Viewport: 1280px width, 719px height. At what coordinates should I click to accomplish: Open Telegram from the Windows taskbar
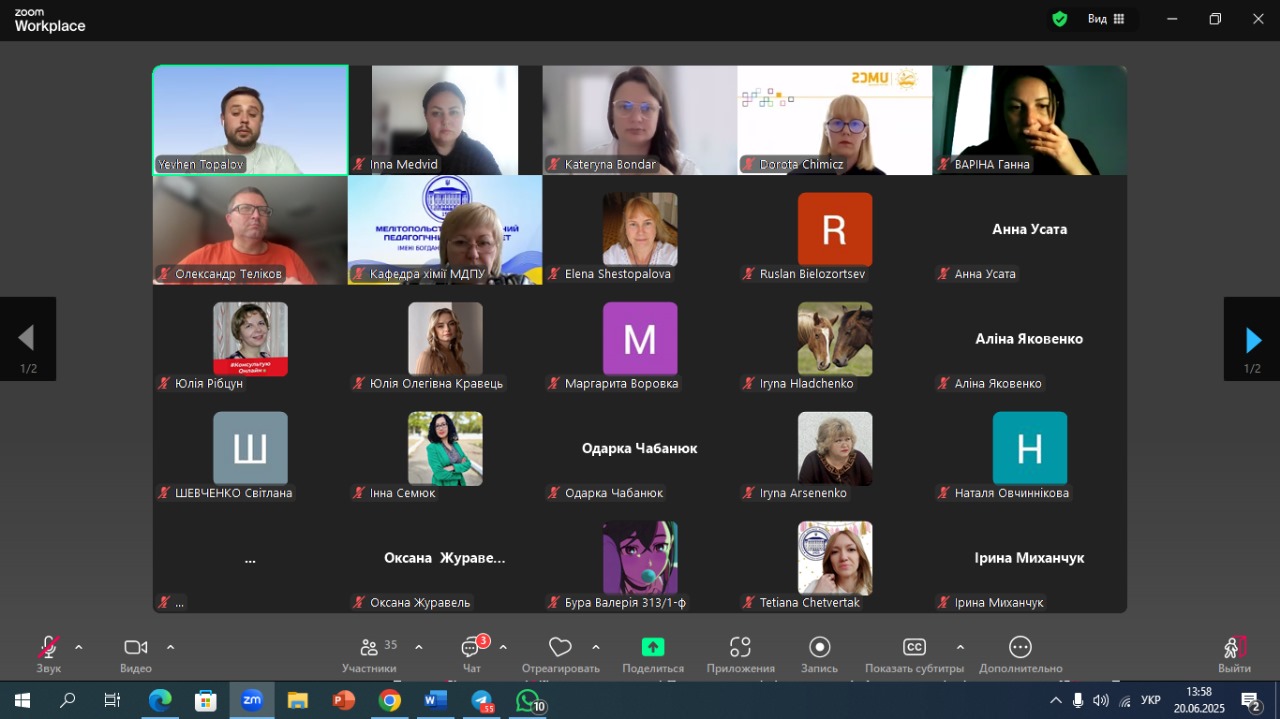point(482,700)
